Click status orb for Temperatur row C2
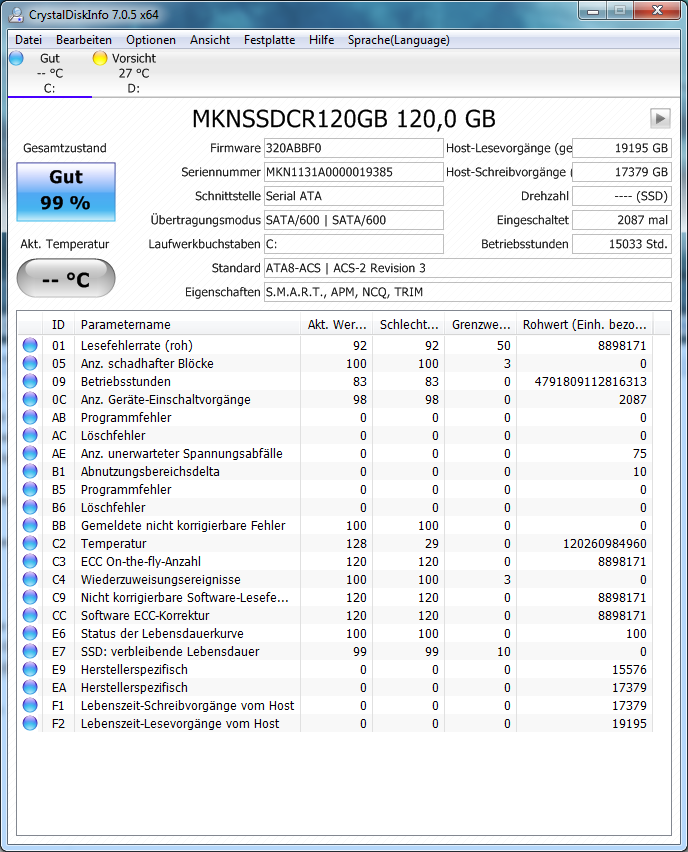Screen dimensions: 688x852 [30, 543]
